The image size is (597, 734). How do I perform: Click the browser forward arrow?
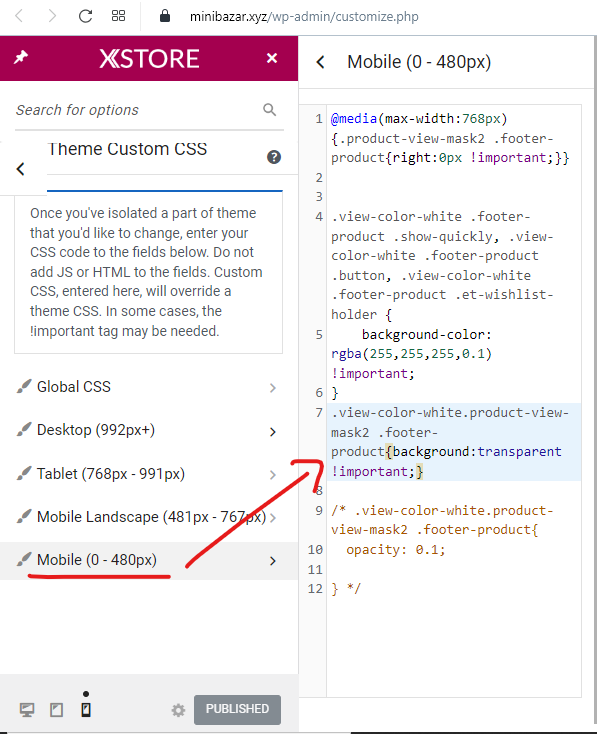pos(52,16)
